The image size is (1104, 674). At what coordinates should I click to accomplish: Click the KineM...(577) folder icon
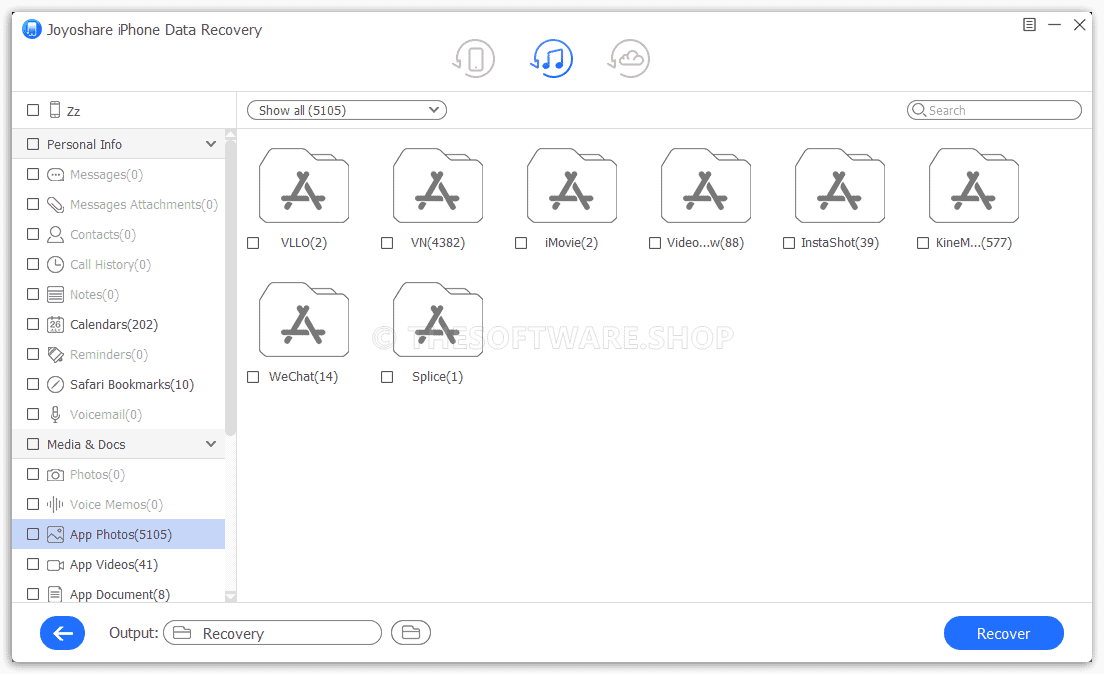click(x=973, y=185)
